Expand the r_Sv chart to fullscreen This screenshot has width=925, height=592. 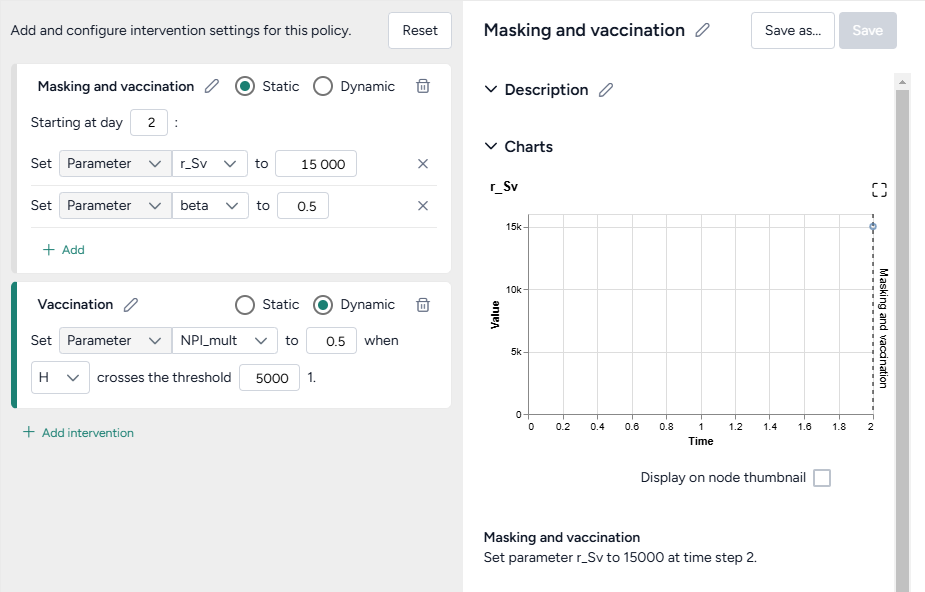[879, 190]
